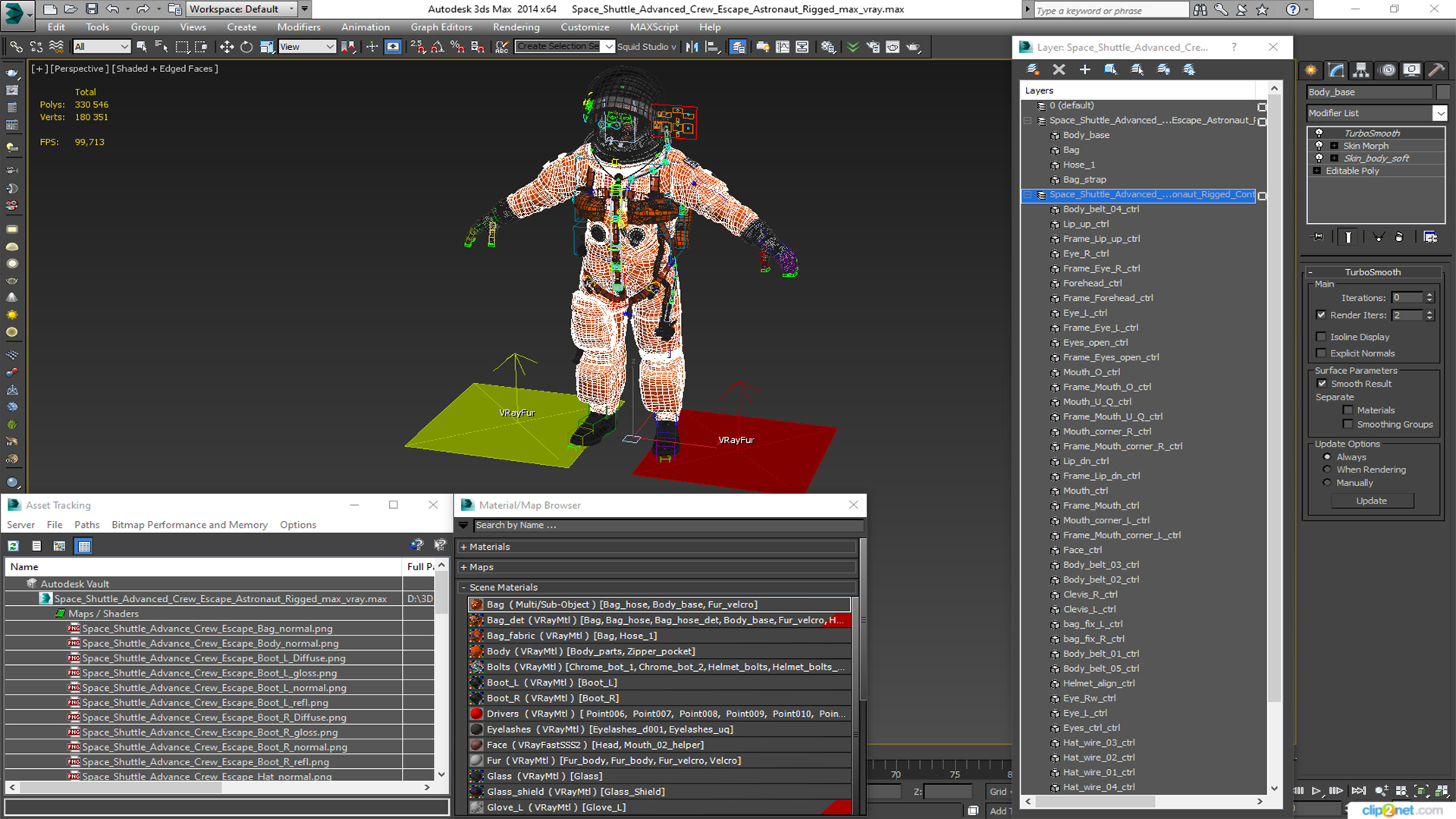Select the Move tool in main toolbar

coord(226,47)
